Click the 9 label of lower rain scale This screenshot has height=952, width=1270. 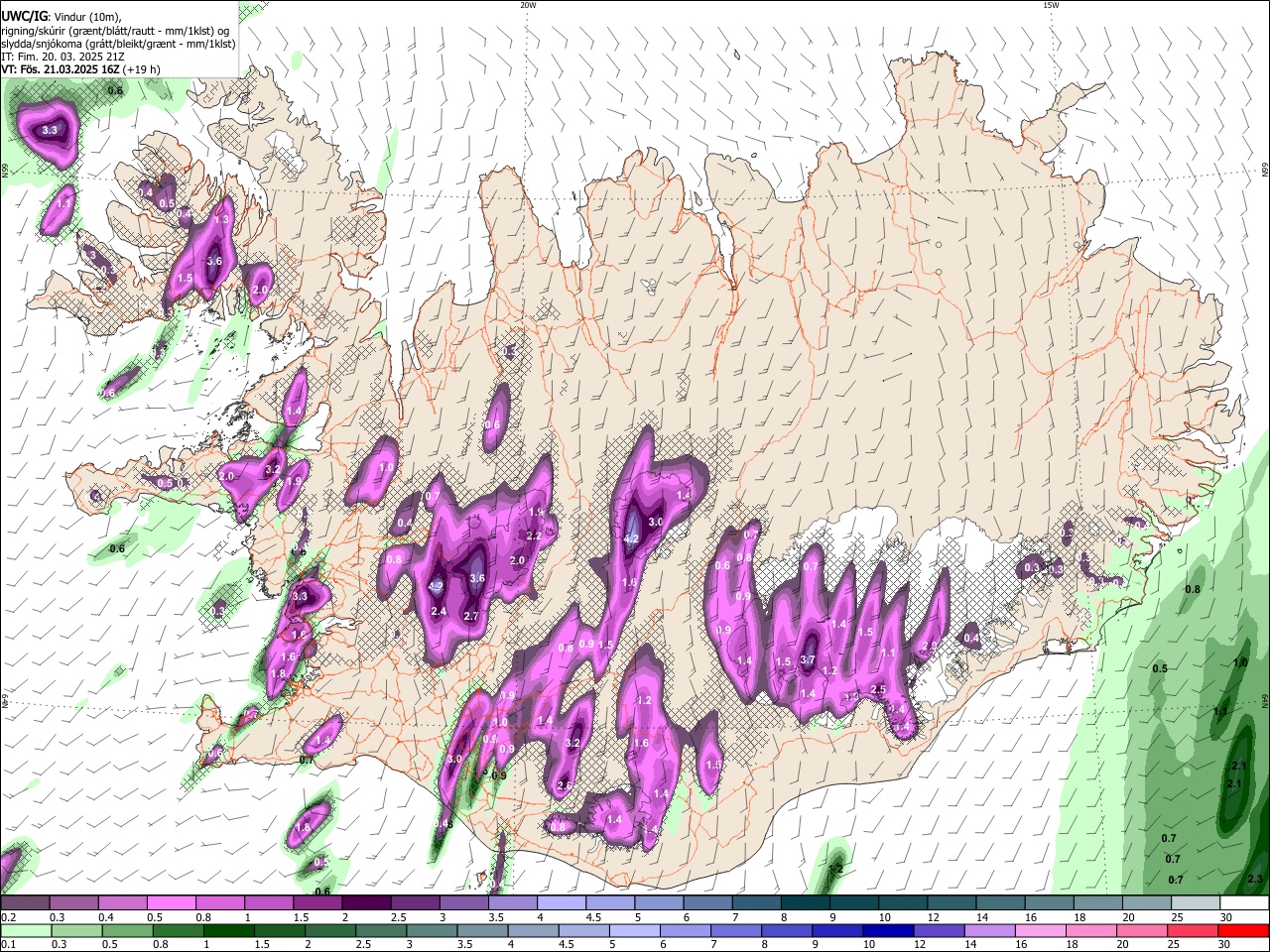[816, 945]
